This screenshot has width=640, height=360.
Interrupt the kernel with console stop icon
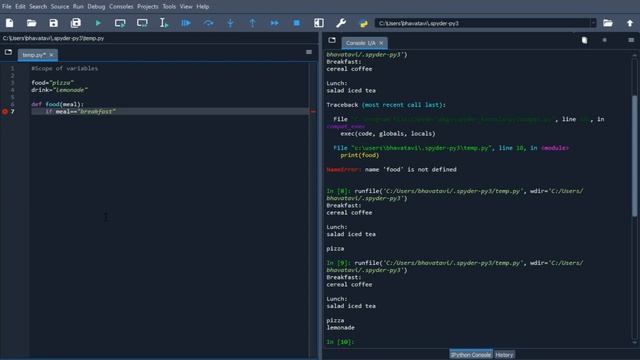[604, 40]
